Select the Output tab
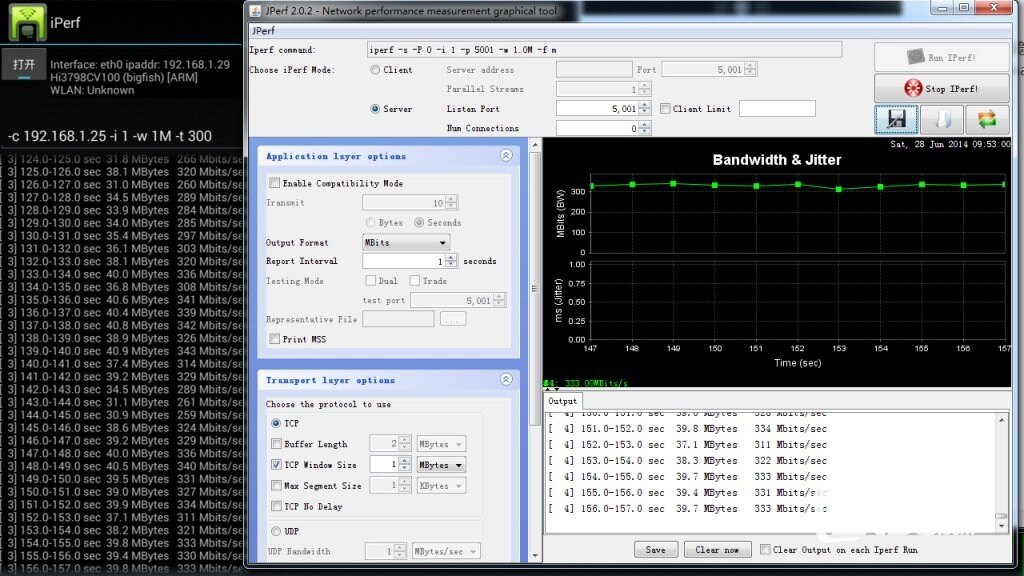Screen dimensions: 1024x576 (563, 401)
